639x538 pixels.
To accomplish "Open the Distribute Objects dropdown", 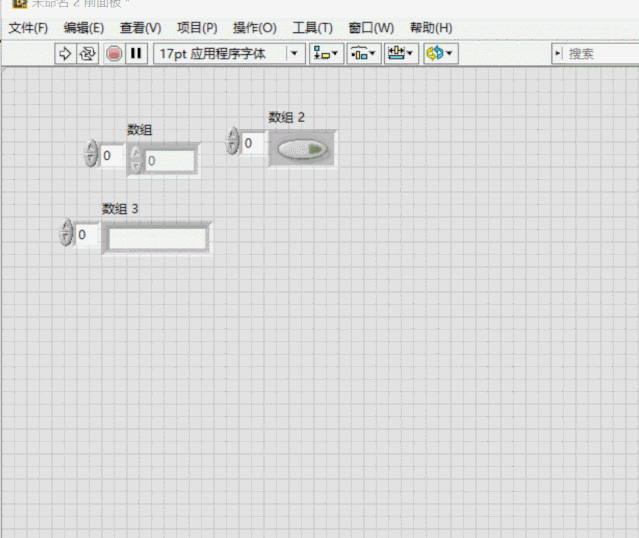I will pyautogui.click(x=364, y=53).
